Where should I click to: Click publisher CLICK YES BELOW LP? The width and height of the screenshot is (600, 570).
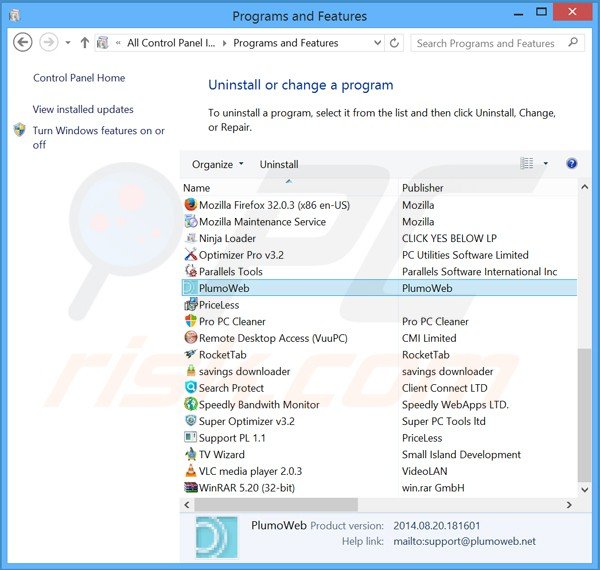coord(449,238)
